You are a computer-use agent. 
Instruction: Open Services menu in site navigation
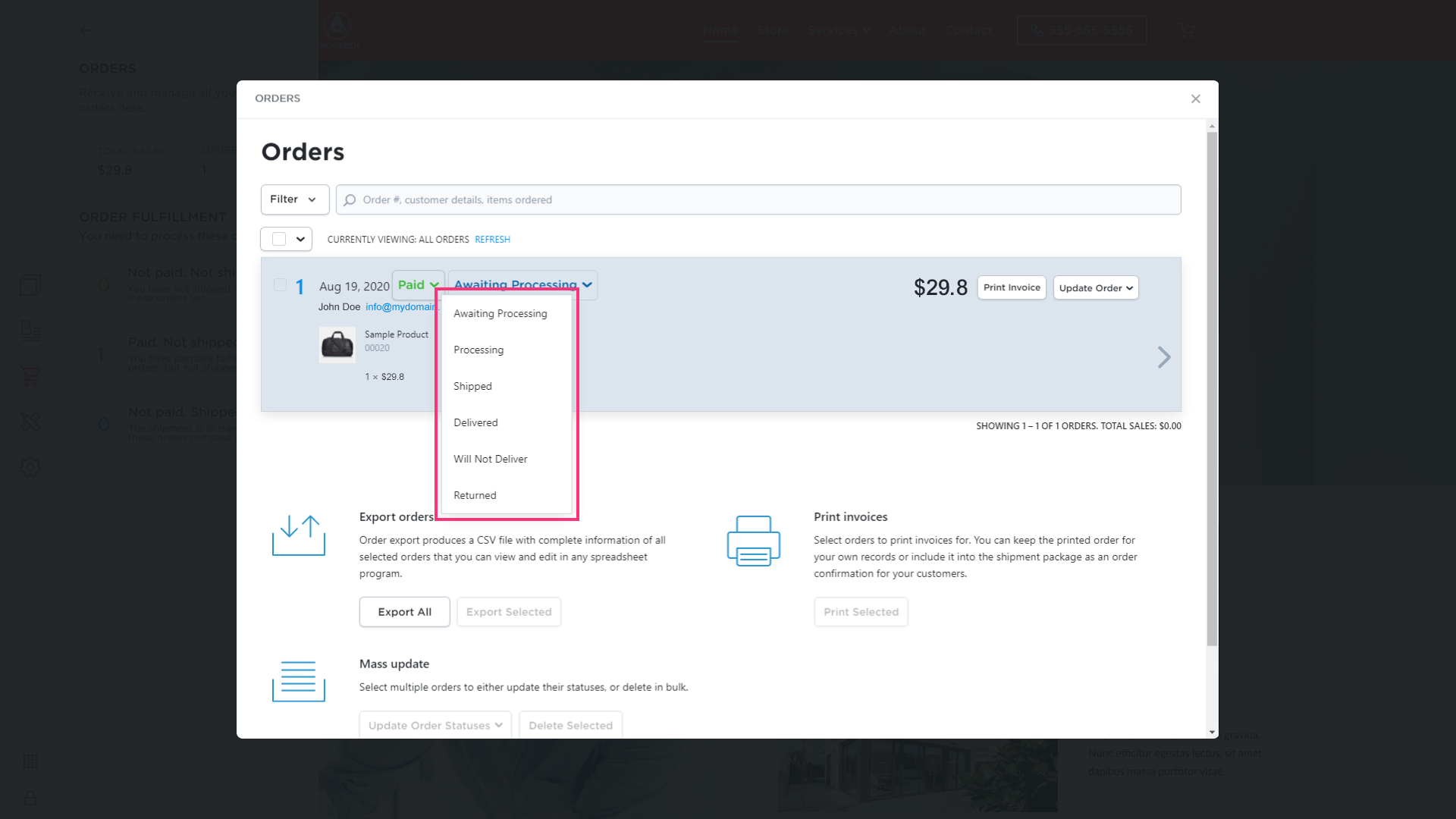click(839, 30)
